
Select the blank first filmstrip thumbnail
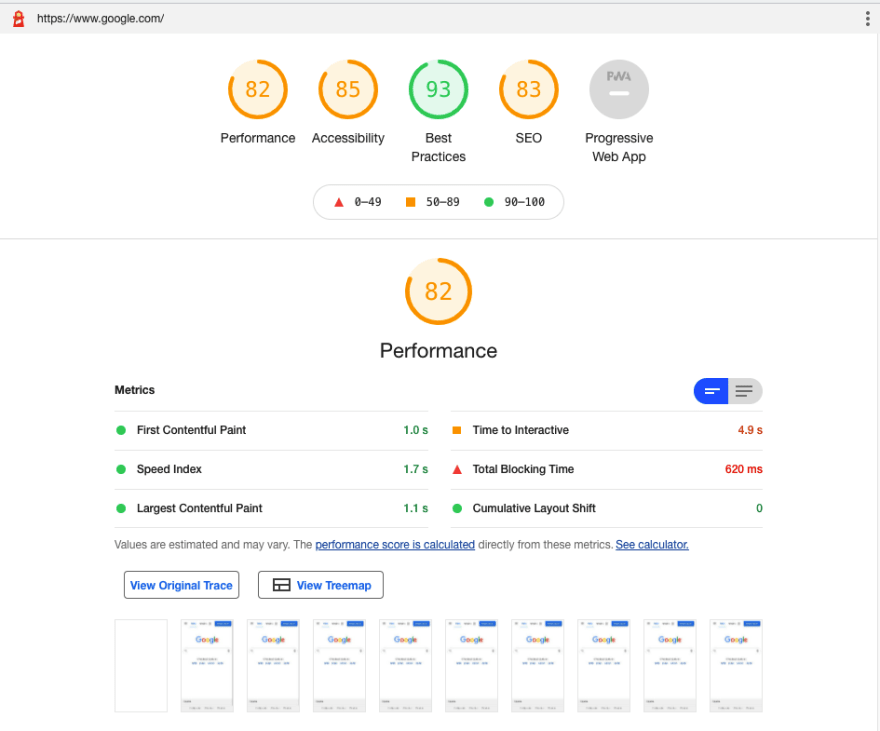tap(141, 666)
